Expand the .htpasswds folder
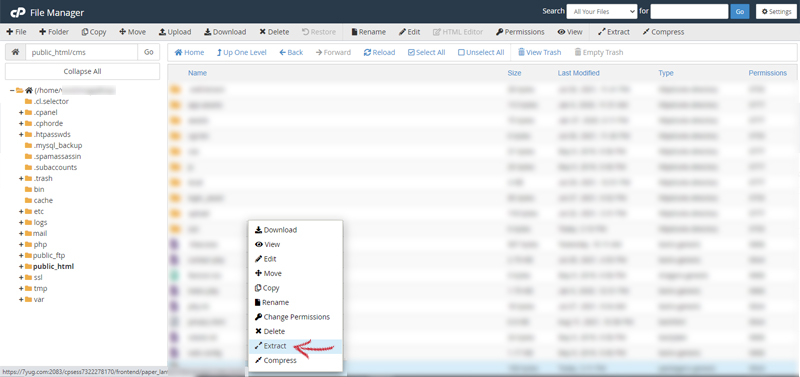The image size is (800, 377). click(21, 134)
